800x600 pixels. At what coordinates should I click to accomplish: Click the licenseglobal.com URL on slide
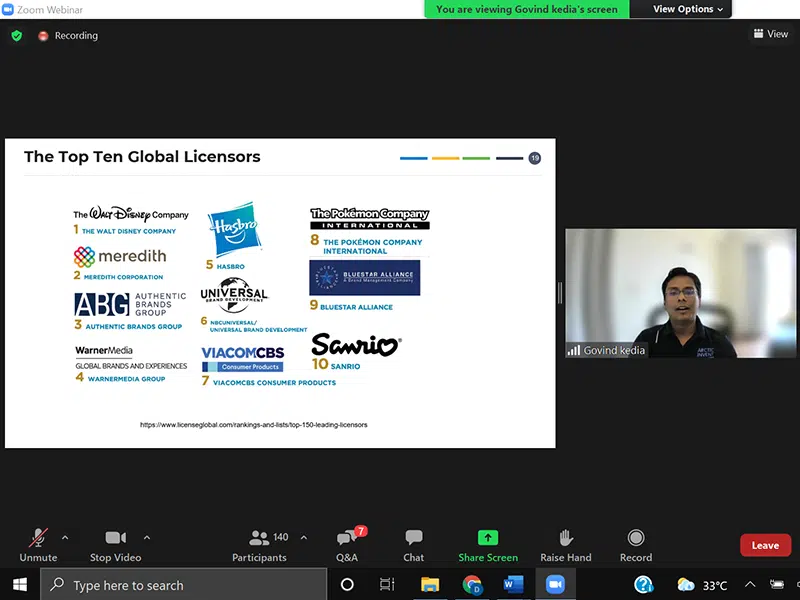[x=253, y=425]
